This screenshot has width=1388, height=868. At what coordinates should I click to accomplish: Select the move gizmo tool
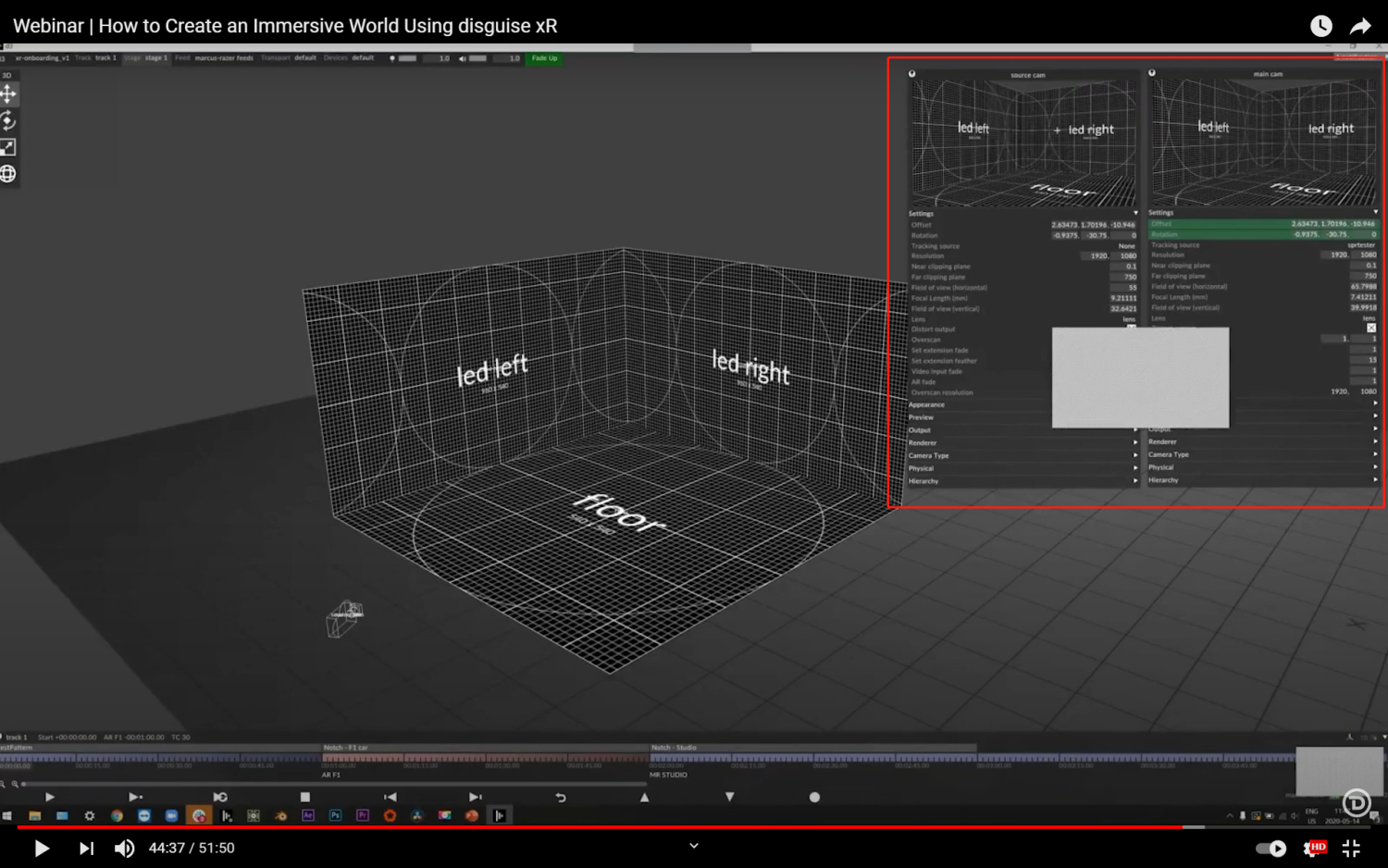(8, 93)
